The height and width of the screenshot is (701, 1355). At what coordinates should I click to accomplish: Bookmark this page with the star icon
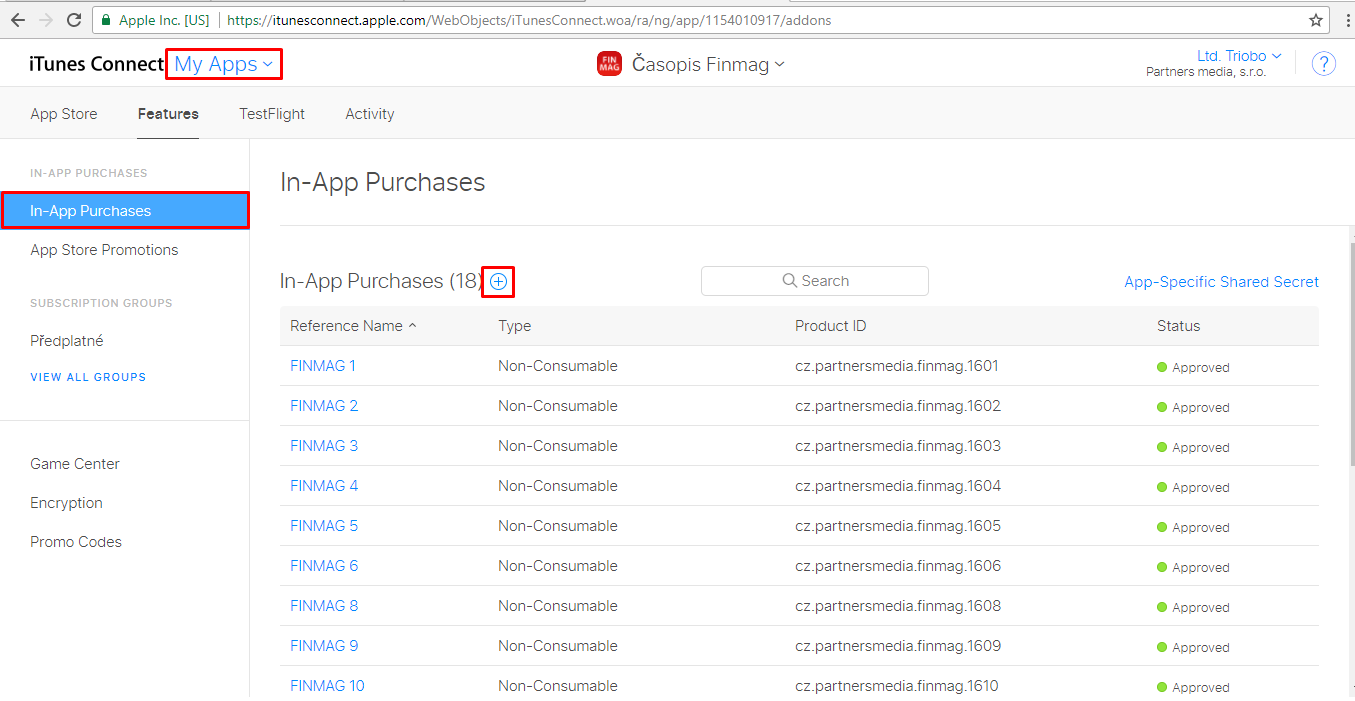pyautogui.click(x=1316, y=20)
